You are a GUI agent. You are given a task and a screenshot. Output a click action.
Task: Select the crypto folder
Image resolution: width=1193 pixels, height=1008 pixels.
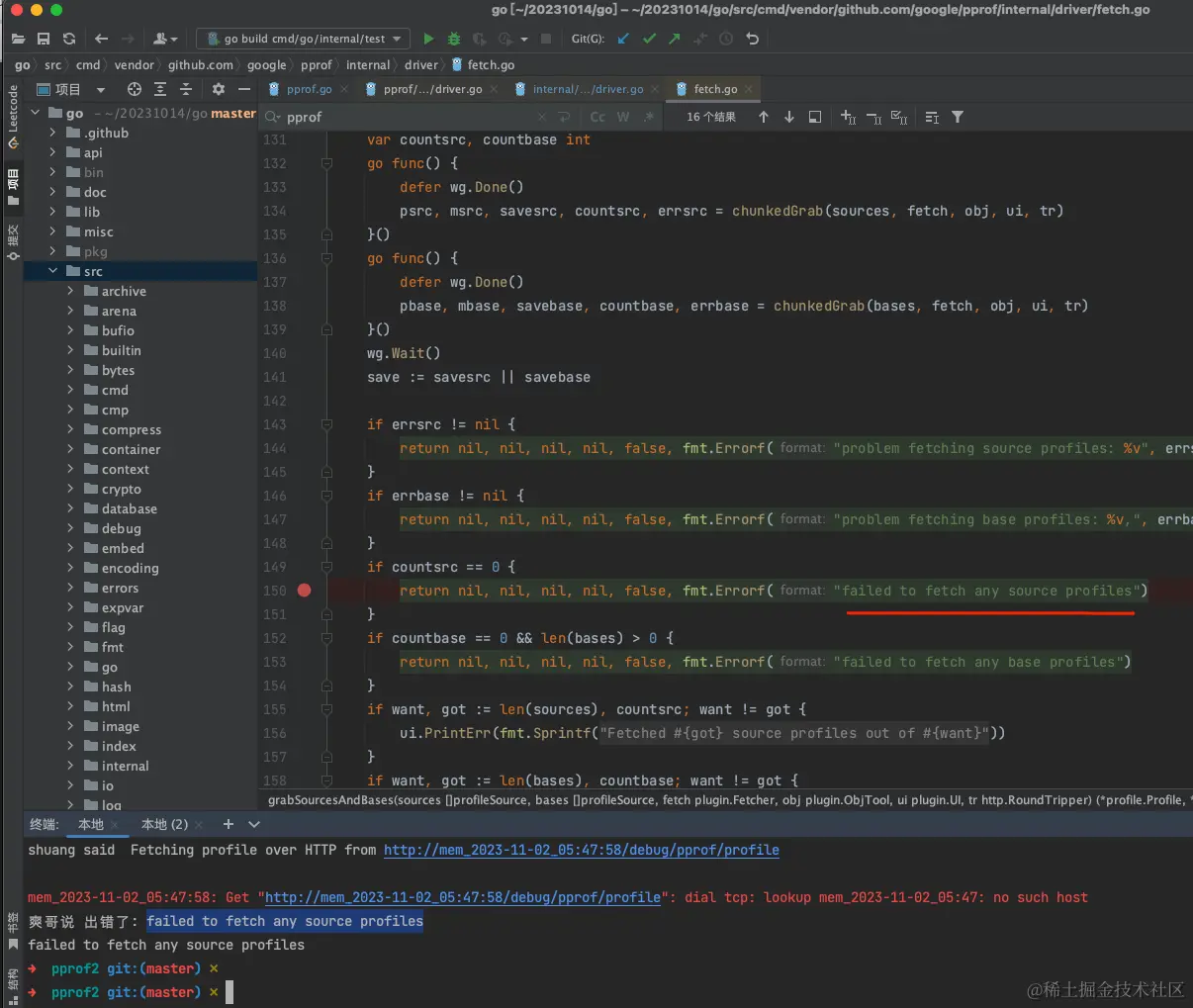pos(121,489)
